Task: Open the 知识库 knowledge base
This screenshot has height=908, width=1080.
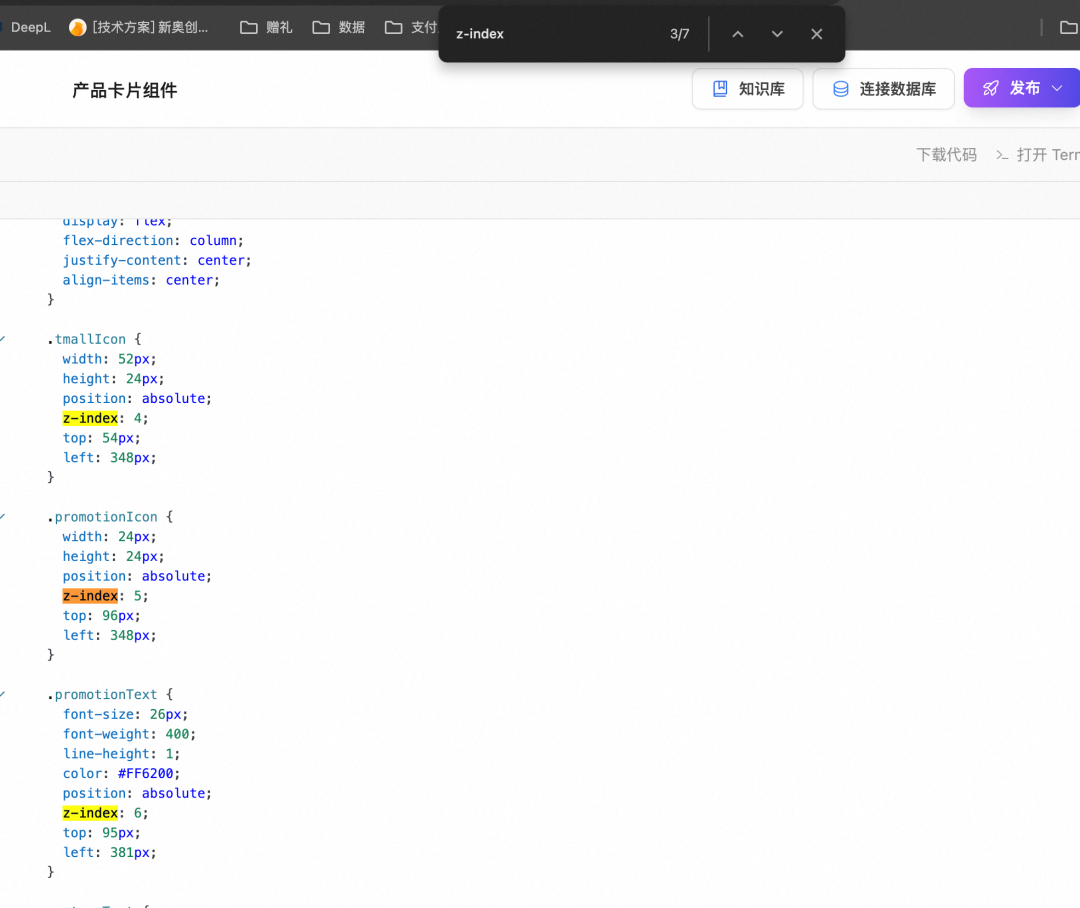Action: point(747,89)
